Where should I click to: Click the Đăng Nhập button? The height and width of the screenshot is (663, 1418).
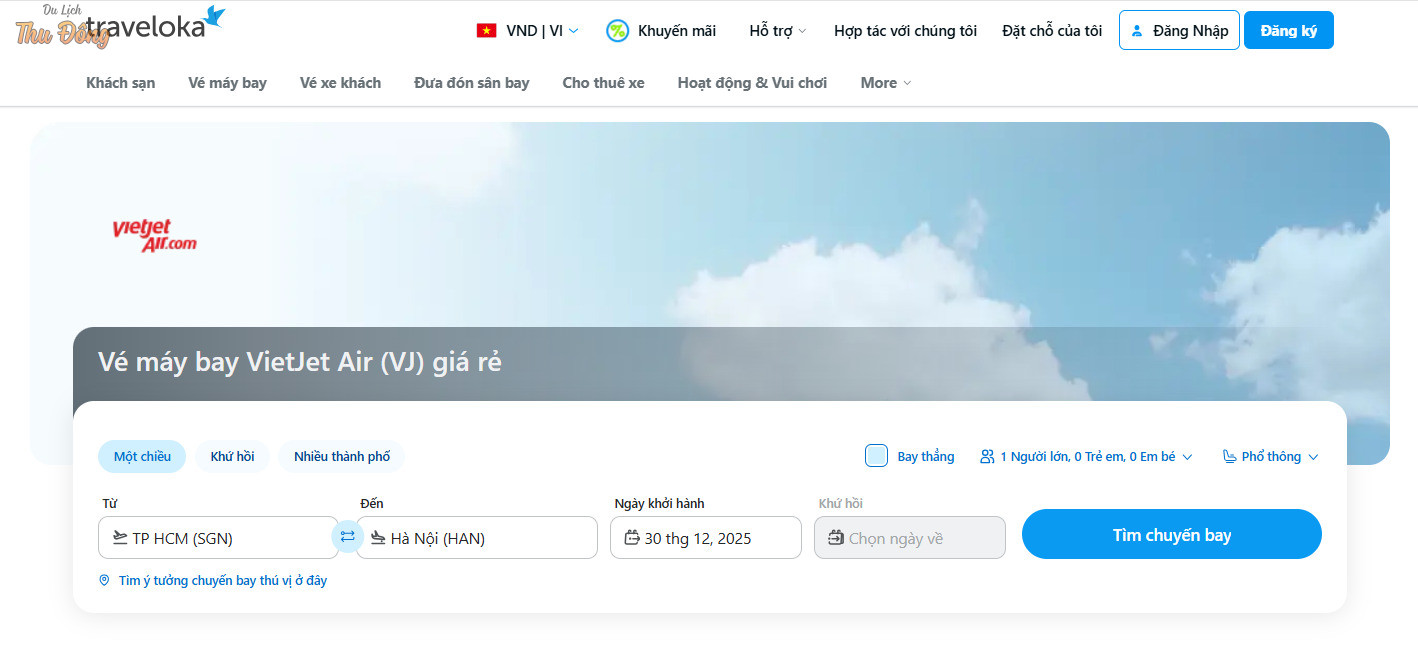click(1180, 30)
